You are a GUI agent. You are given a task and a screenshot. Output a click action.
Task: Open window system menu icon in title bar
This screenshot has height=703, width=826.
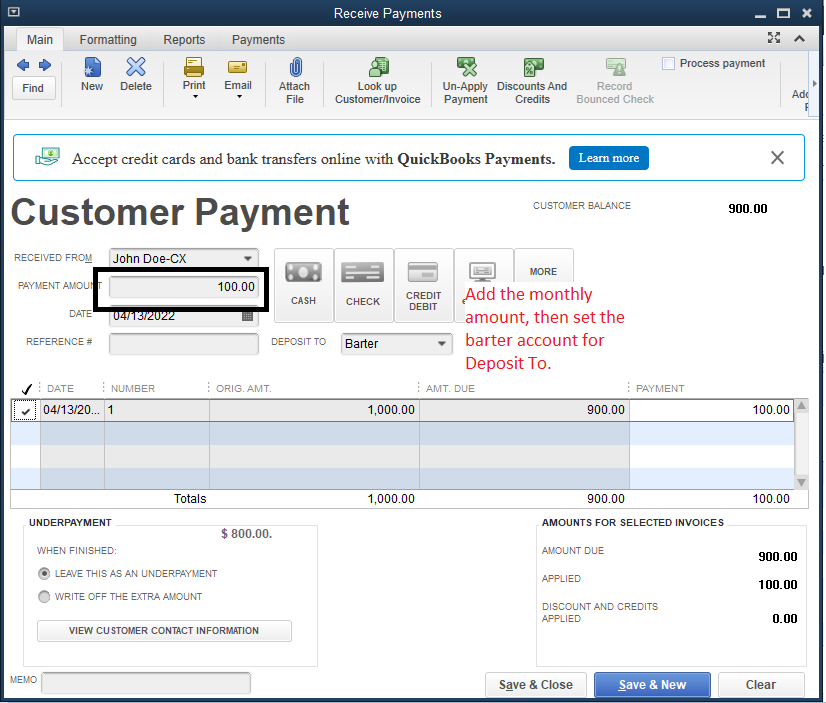[x=14, y=12]
